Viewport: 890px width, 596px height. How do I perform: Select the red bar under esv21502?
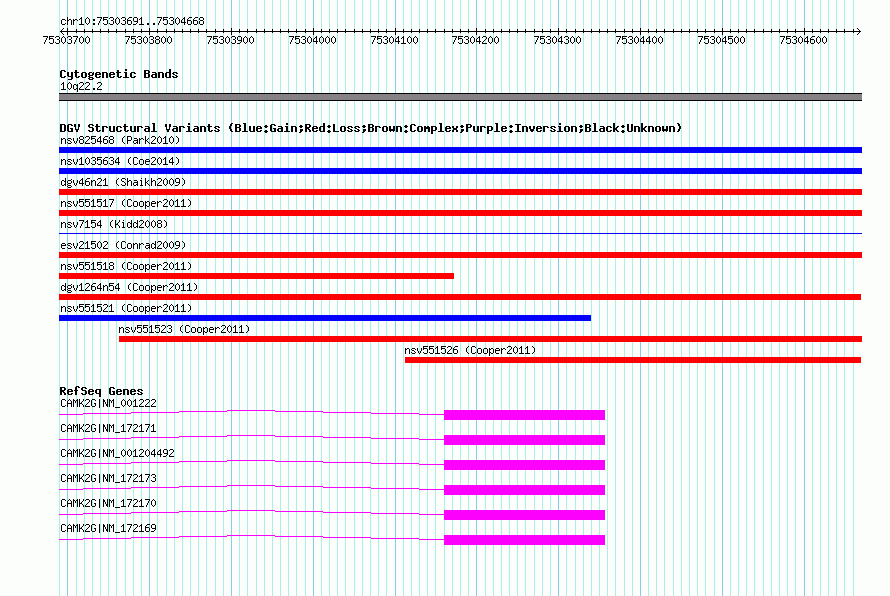460,255
